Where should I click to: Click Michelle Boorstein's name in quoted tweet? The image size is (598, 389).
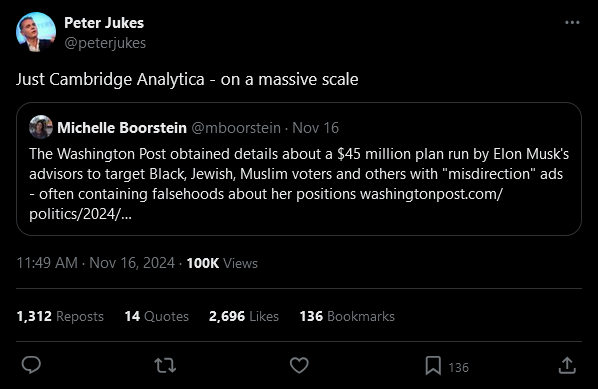122,128
